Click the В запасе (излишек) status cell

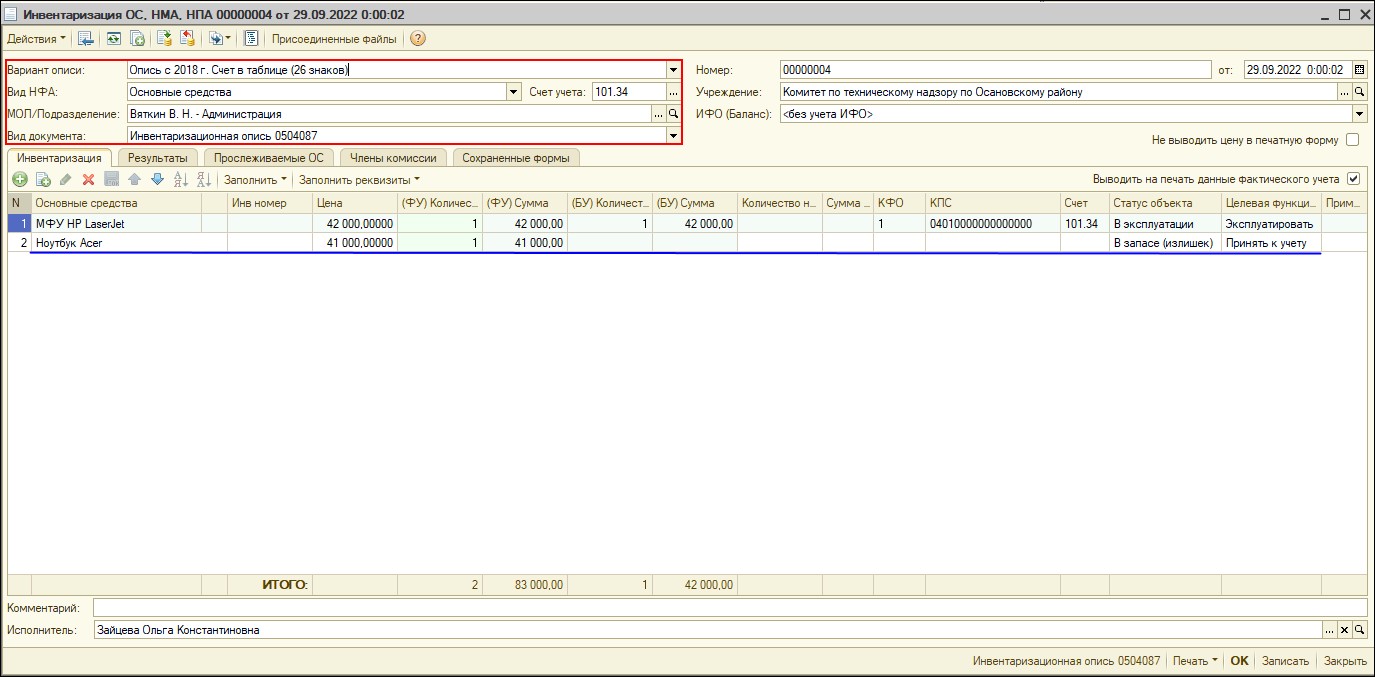coord(1165,243)
